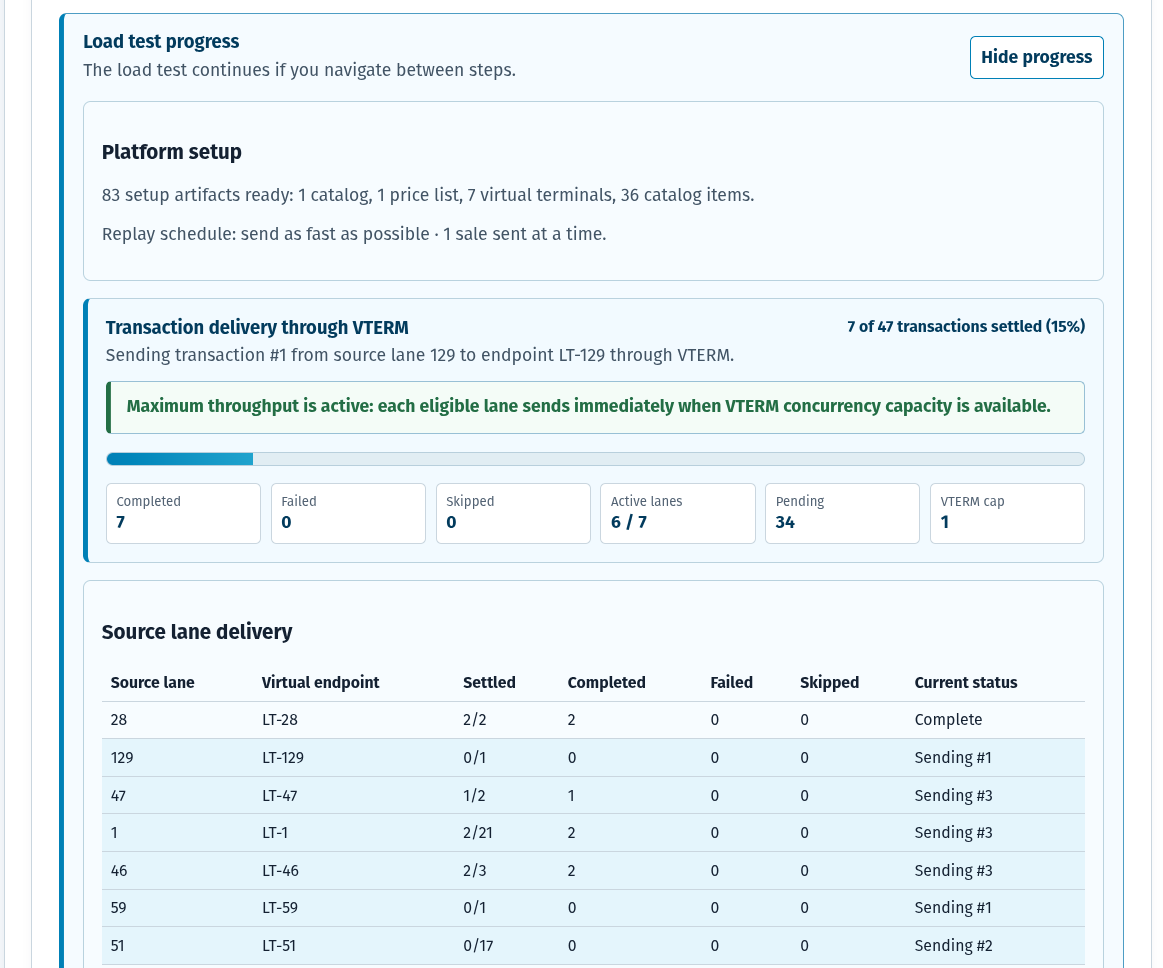Click the 1/2 settled cell

(474, 796)
